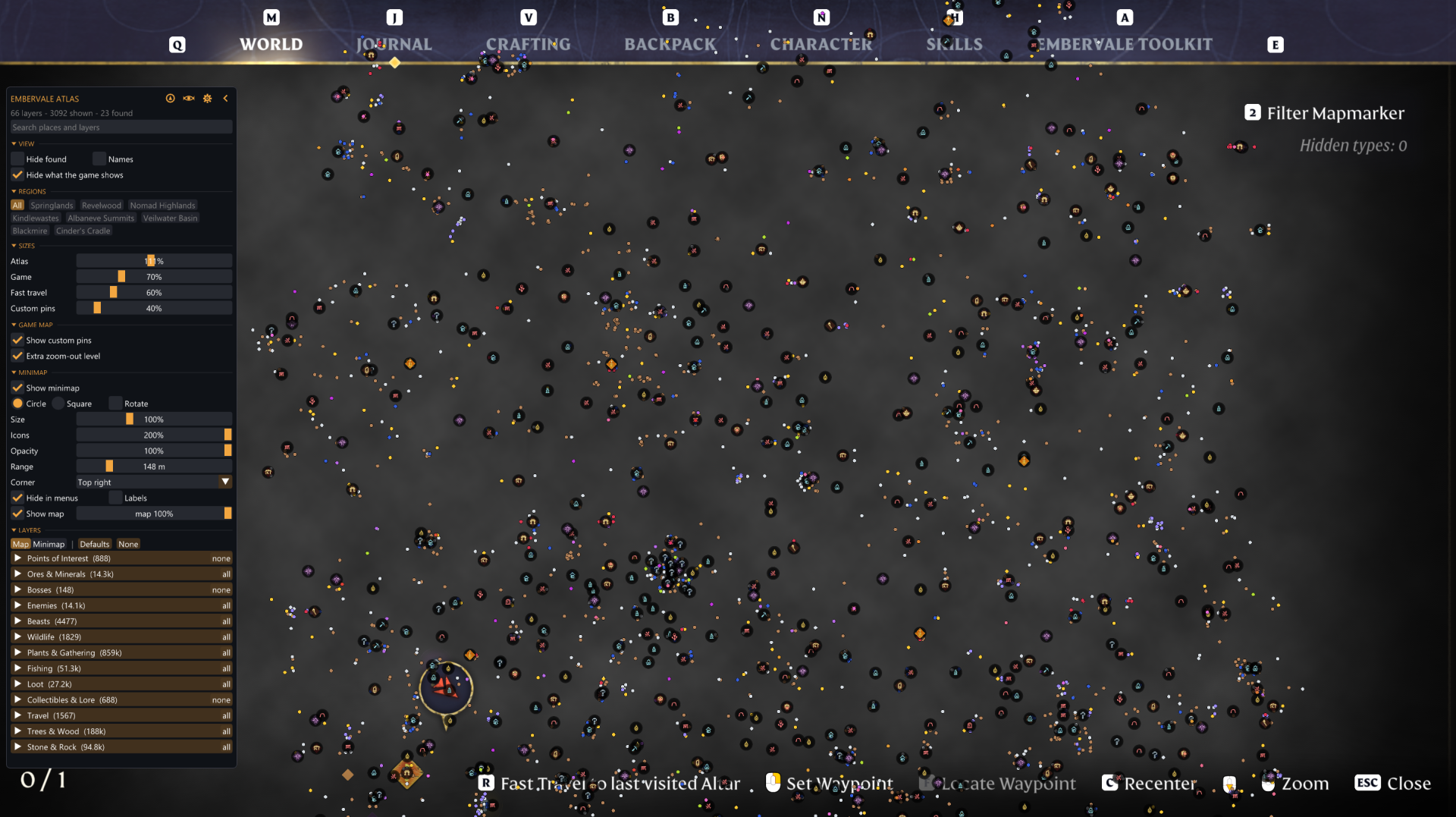Screen dimensions: 1456x817
Task: Enable the Hide found checkbox
Action: coord(17,159)
